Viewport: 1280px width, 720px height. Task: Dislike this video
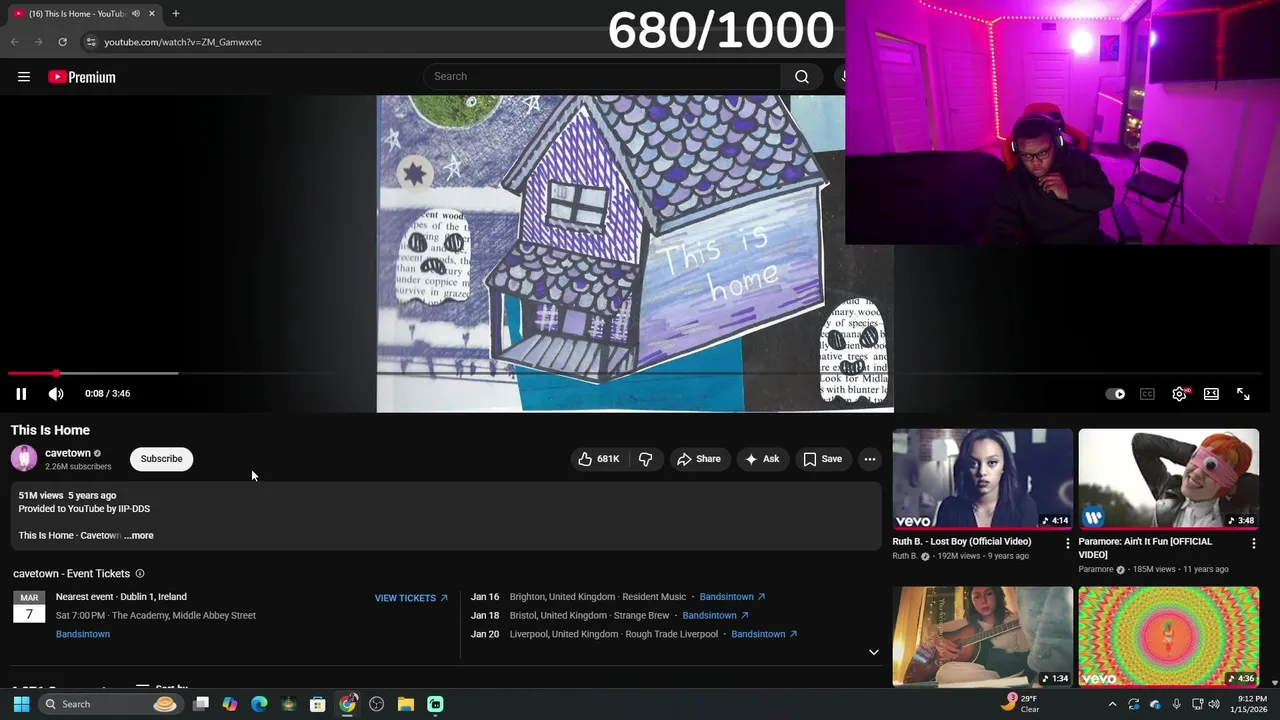coord(646,459)
